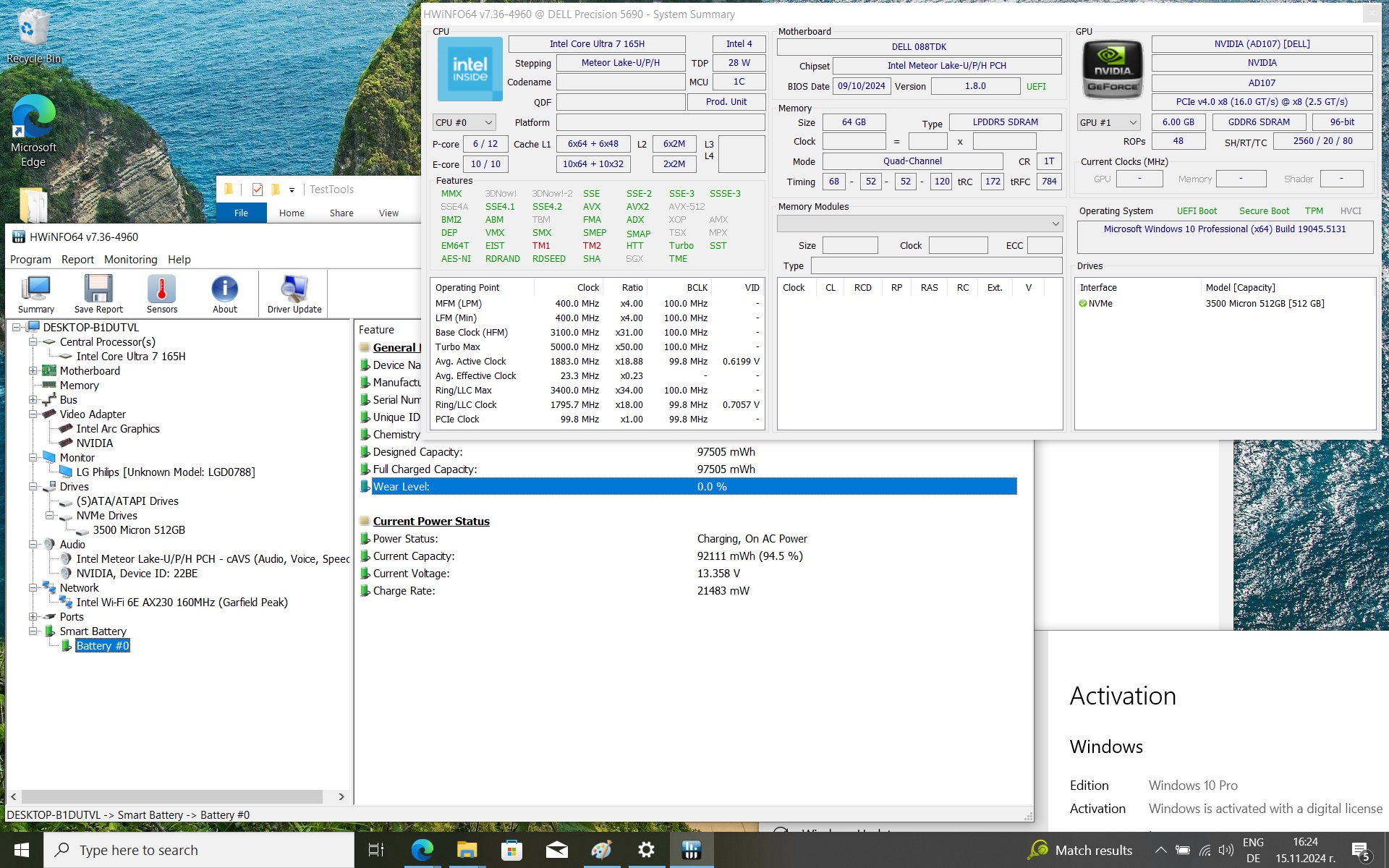The height and width of the screenshot is (868, 1389).
Task: Click the Charge Rate row
Action: (x=689, y=591)
